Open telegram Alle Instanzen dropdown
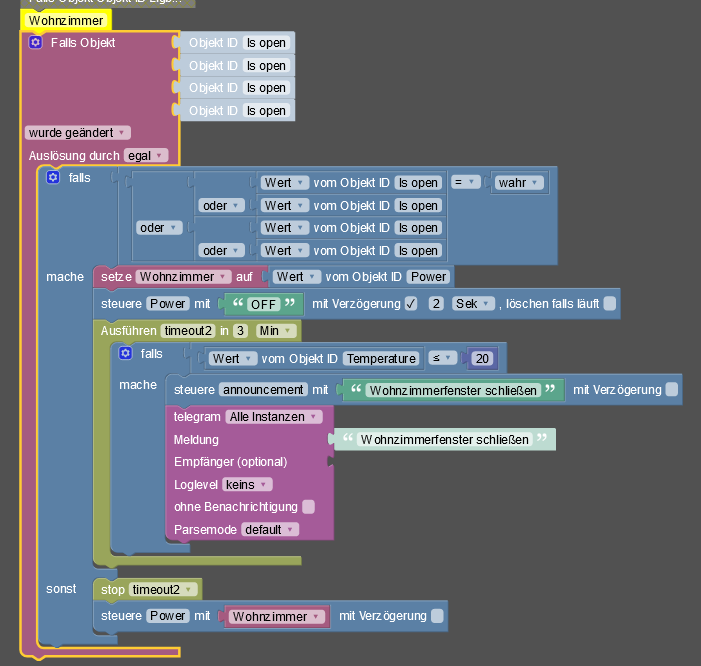Image resolution: width=701 pixels, height=666 pixels. 274,417
